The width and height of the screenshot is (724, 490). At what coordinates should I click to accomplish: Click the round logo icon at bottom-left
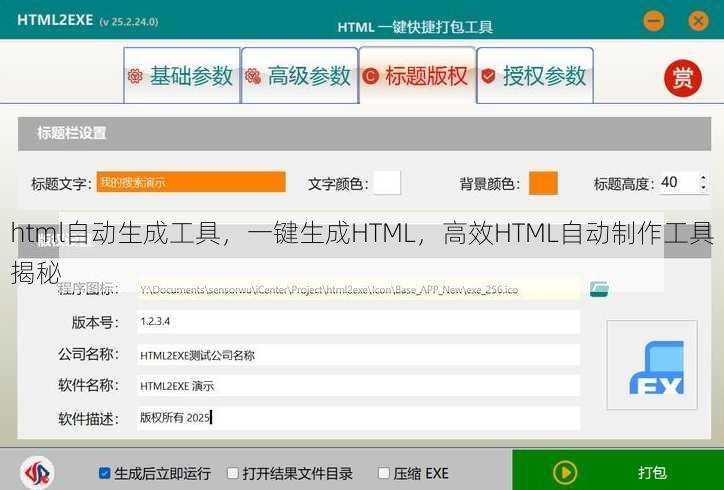tap(37, 473)
